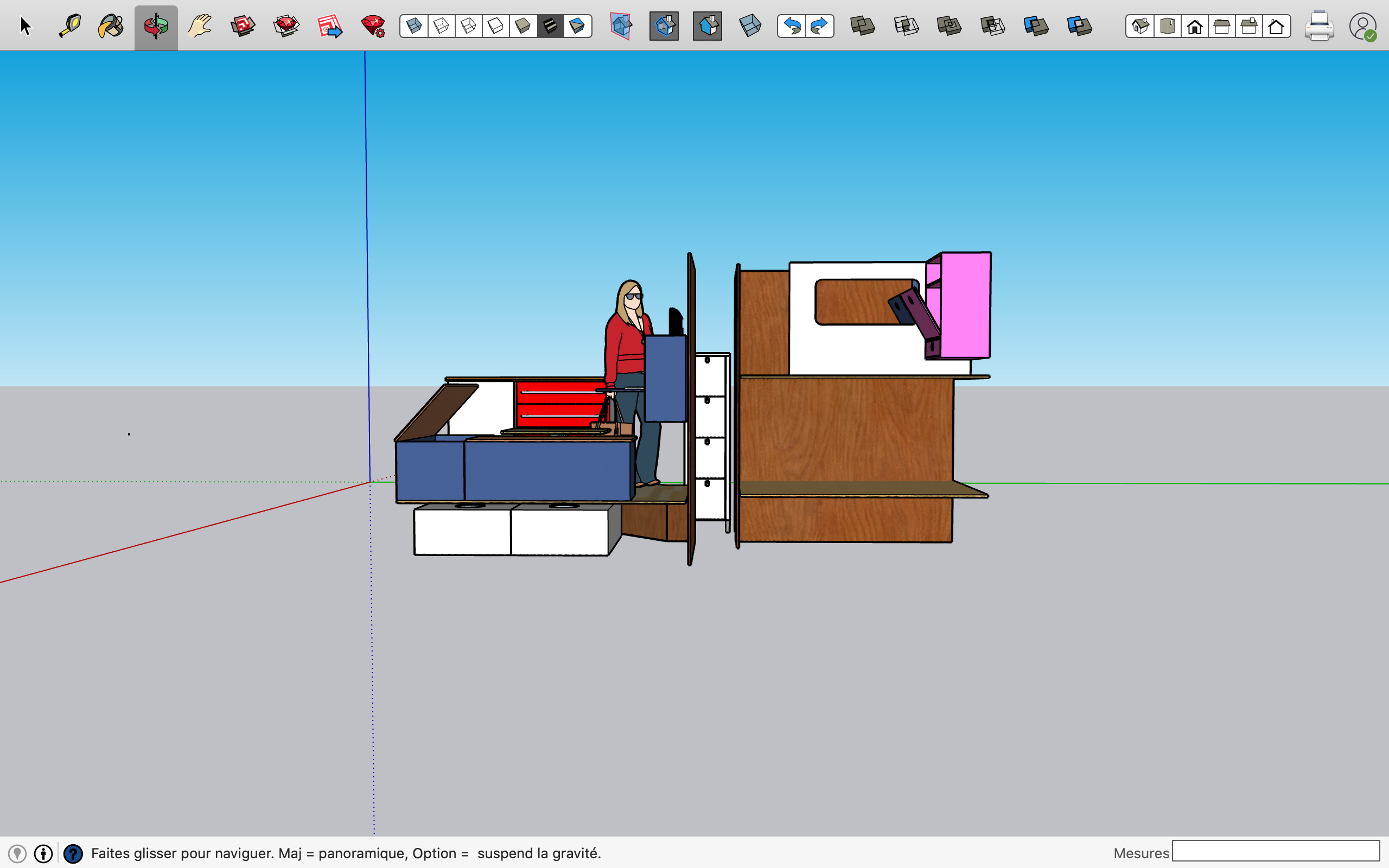Viewport: 1389px width, 868px height.
Task: Choose the Orbit tool
Action: click(156, 26)
